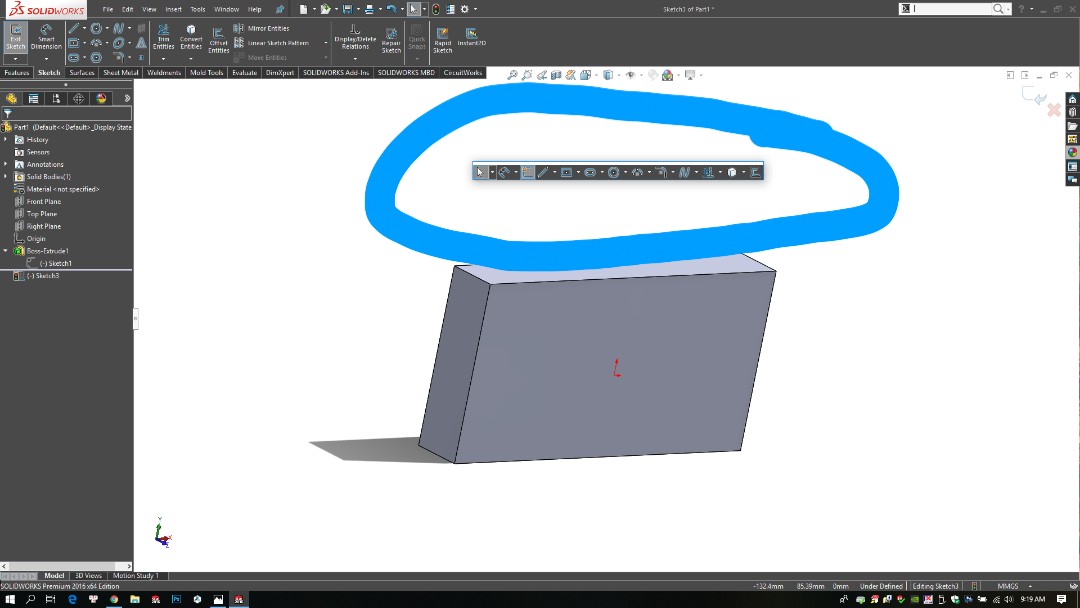Open the circle tool flyout arrow
1080x608 pixels.
tap(626, 171)
